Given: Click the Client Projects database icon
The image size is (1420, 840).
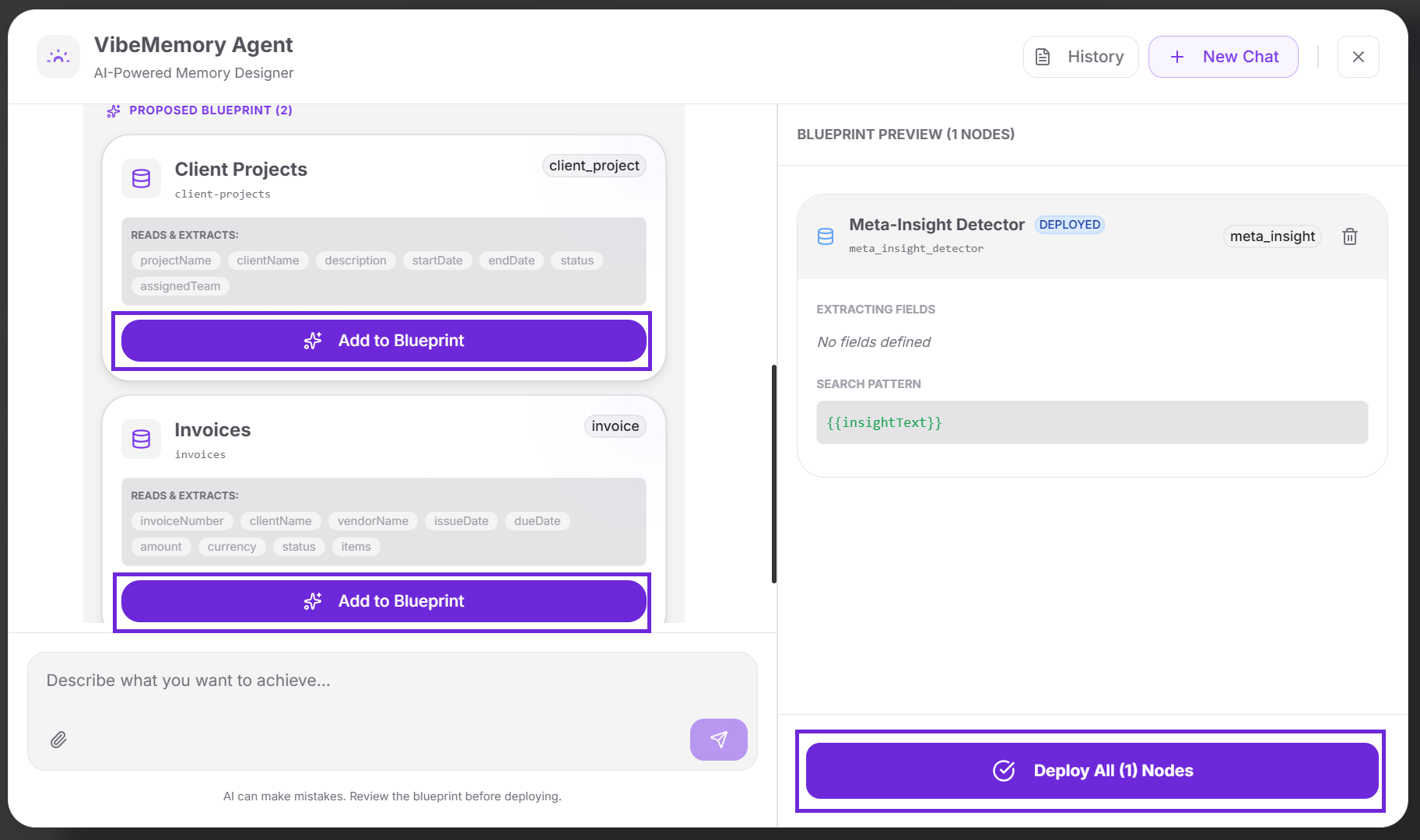Looking at the screenshot, I should coord(141,179).
